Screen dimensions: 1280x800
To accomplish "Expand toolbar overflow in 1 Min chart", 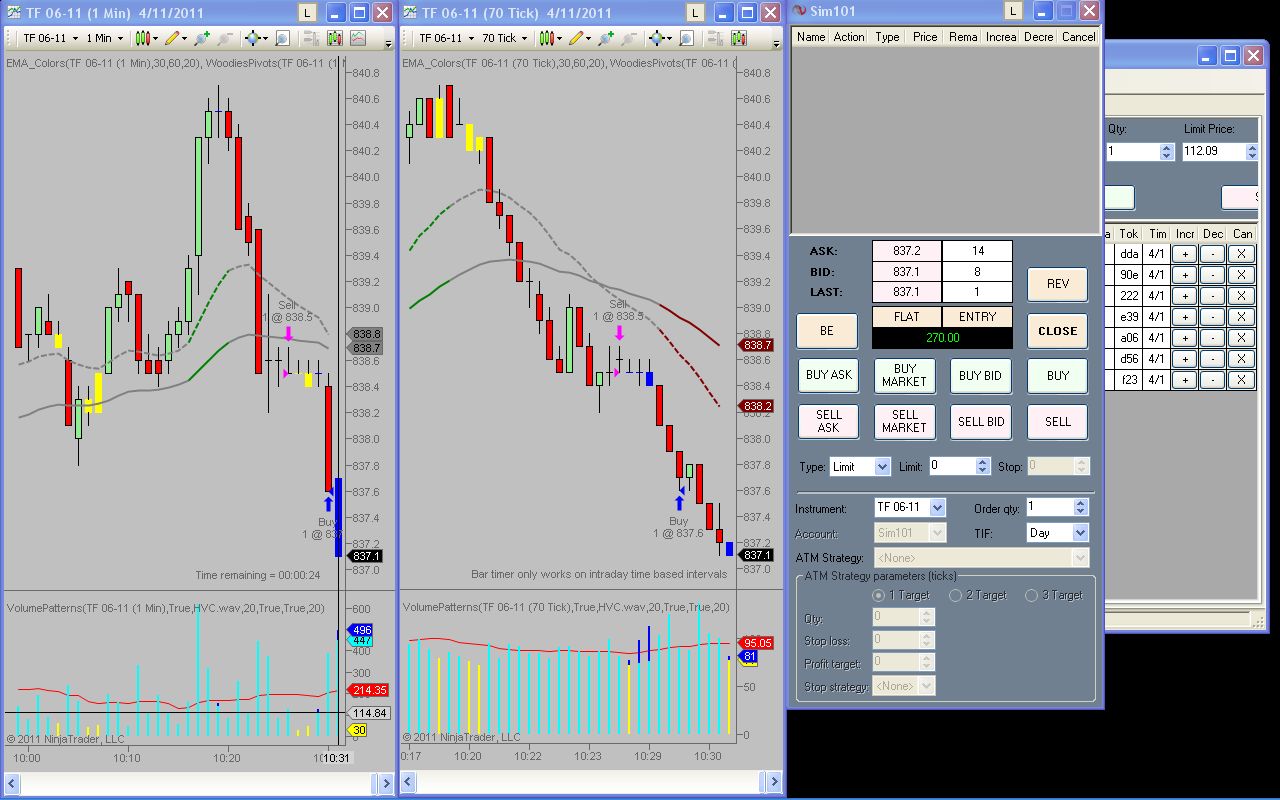I will point(388,42).
